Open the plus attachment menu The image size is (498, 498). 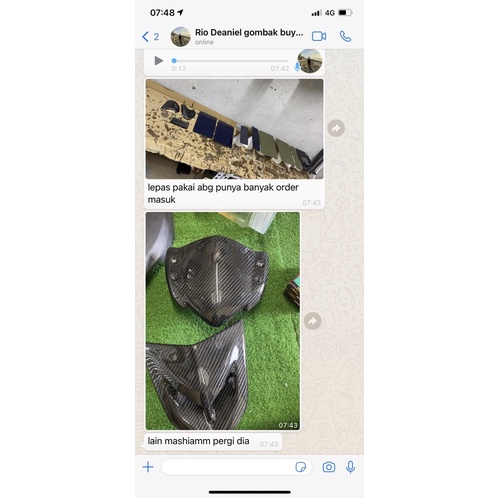coord(148,467)
